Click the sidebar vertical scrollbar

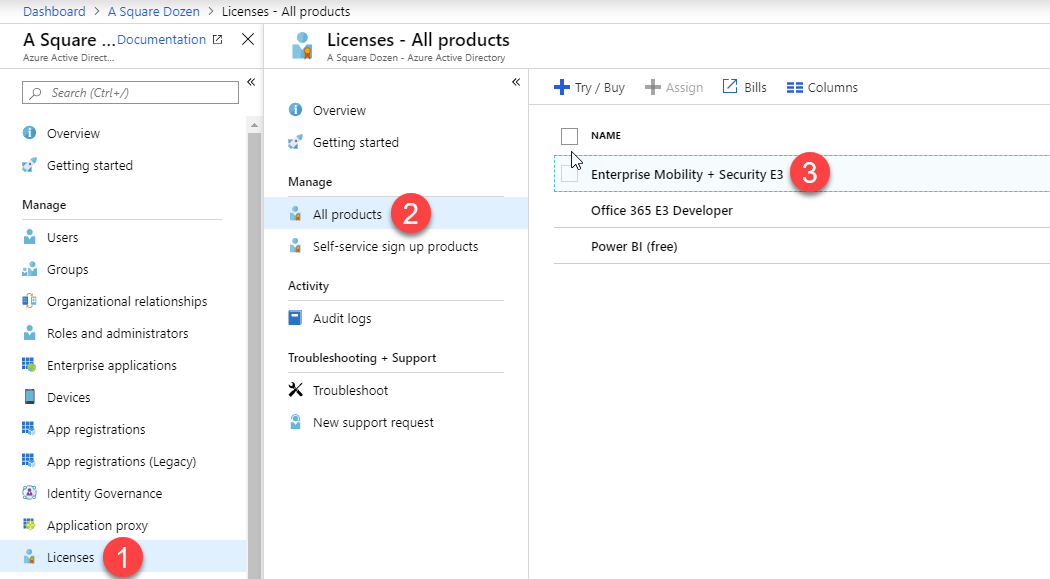(254, 350)
